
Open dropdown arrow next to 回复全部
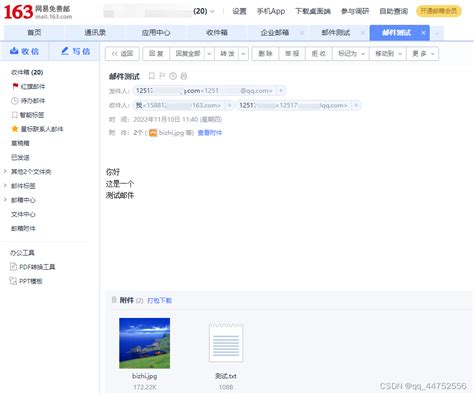coord(209,54)
